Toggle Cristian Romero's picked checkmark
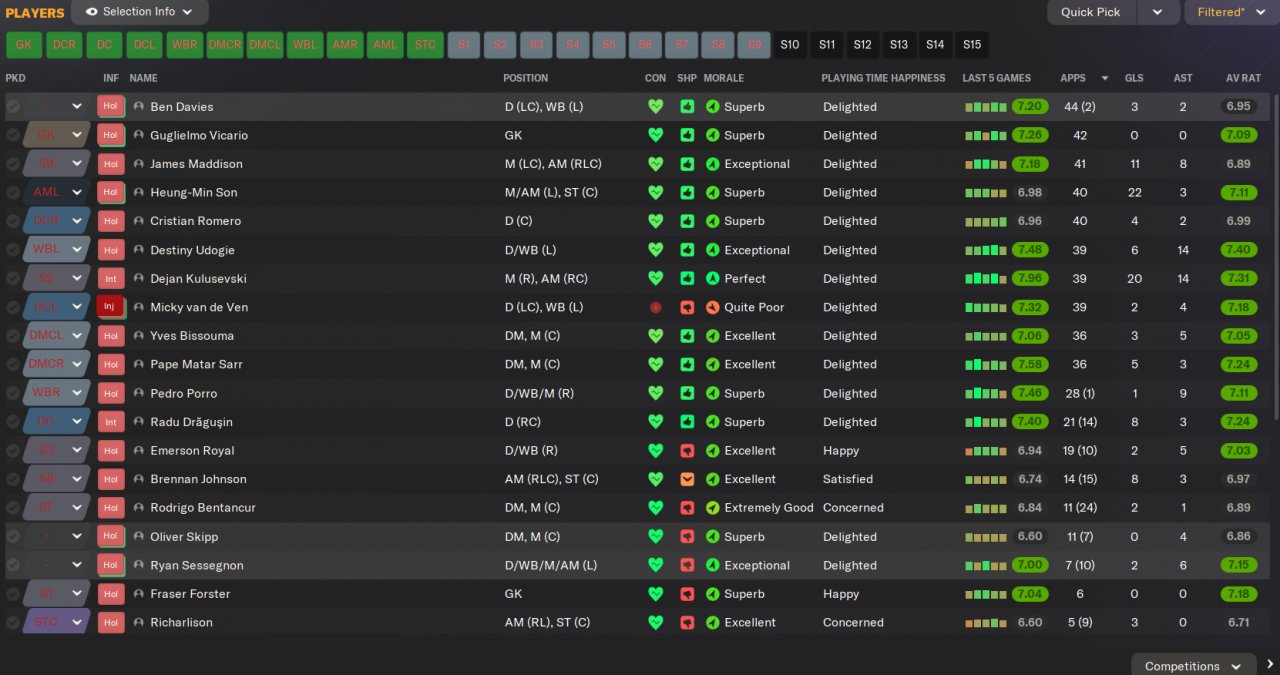 click(x=13, y=221)
